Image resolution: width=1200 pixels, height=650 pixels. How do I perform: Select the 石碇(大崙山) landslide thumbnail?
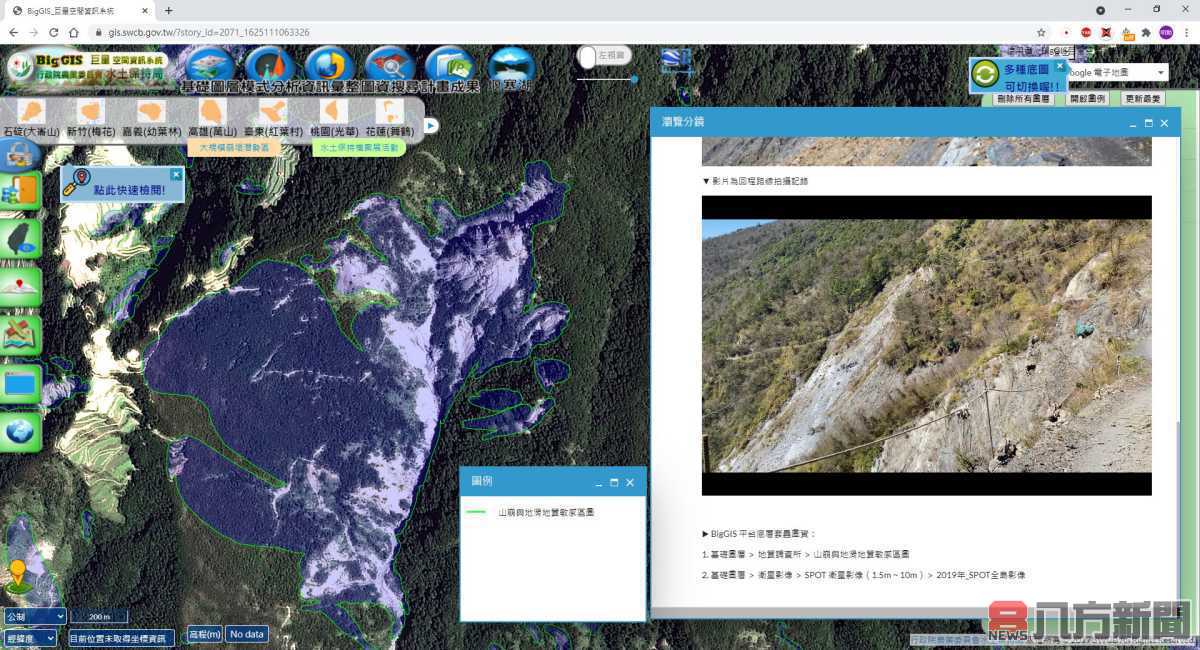click(31, 111)
